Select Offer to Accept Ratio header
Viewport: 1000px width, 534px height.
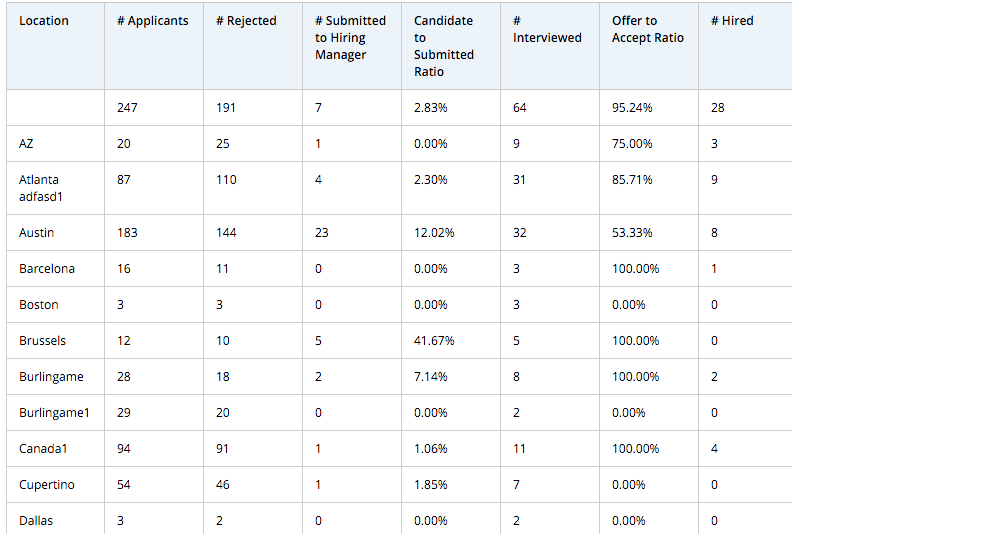[648, 29]
